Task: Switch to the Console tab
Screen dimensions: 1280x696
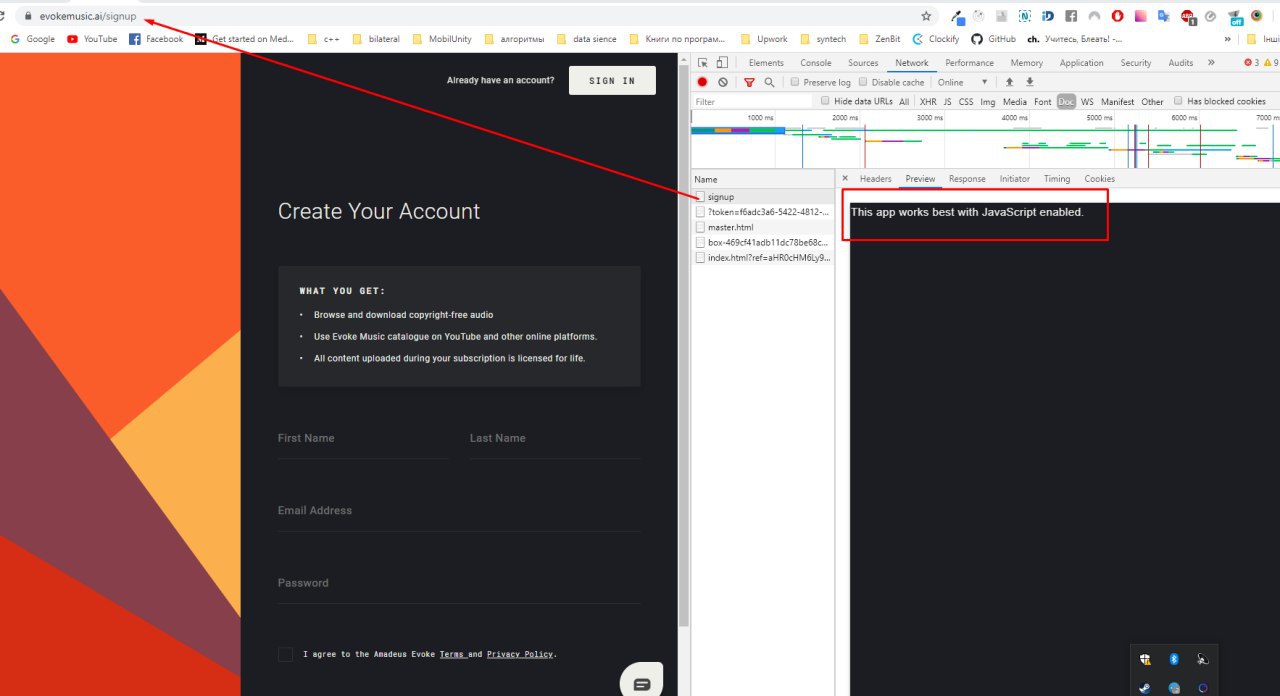Action: pyautogui.click(x=816, y=63)
